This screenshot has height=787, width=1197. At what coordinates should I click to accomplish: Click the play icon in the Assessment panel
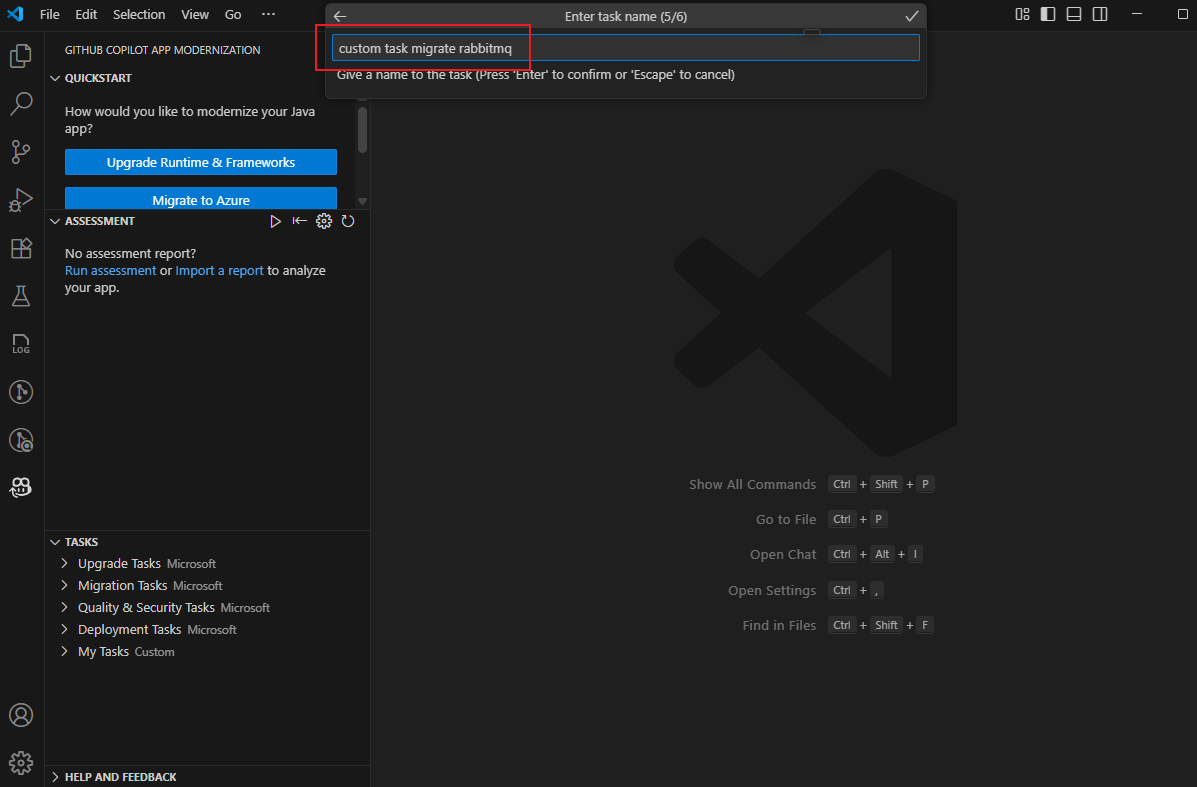pyautogui.click(x=276, y=221)
